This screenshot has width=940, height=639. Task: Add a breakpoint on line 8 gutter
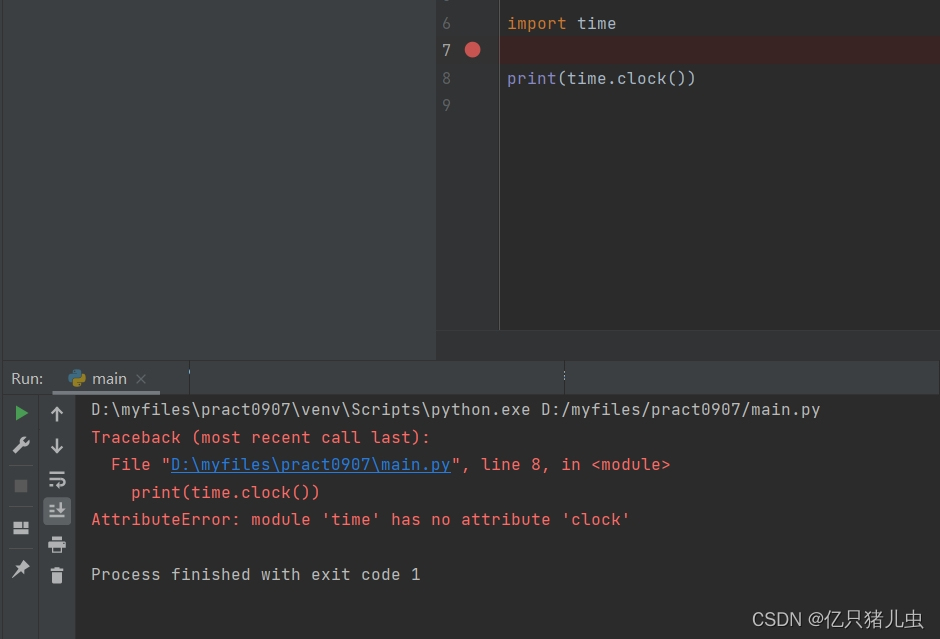pos(472,77)
